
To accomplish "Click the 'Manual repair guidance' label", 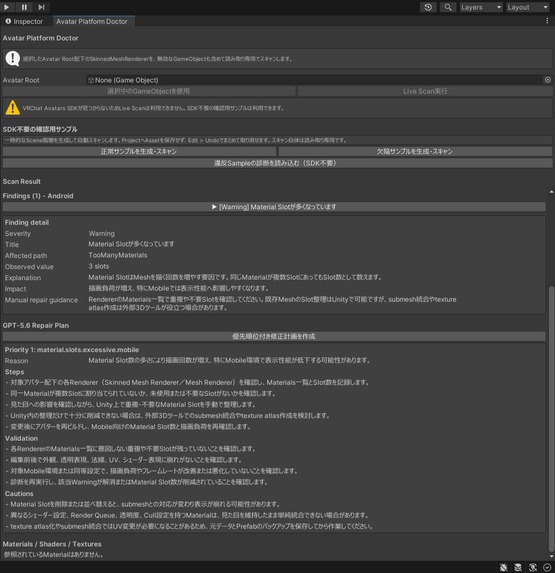I will (x=41, y=300).
